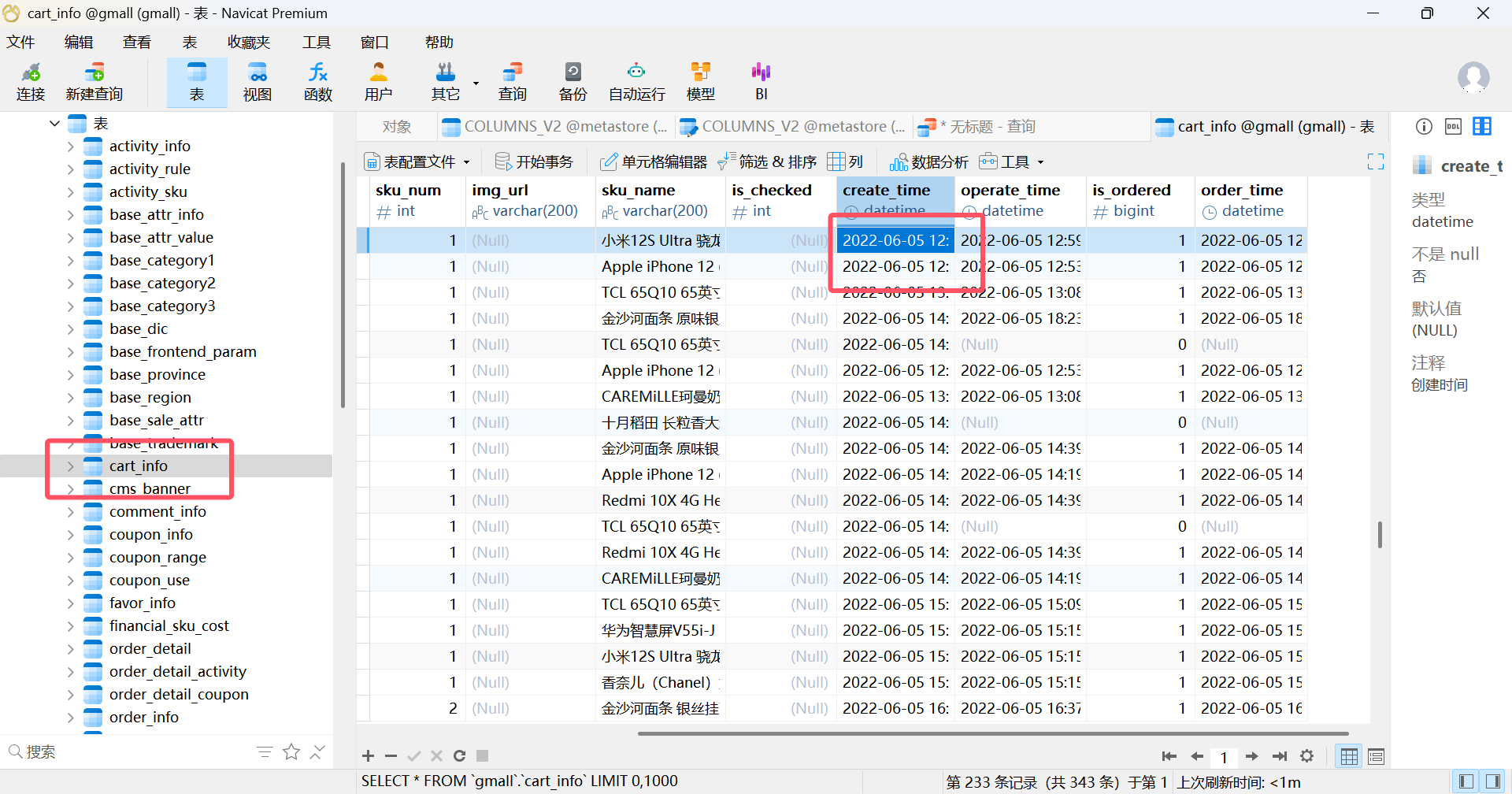The width and height of the screenshot is (1512, 794).
Task: Click the data grid horizontal scrollbar
Action: 993,734
